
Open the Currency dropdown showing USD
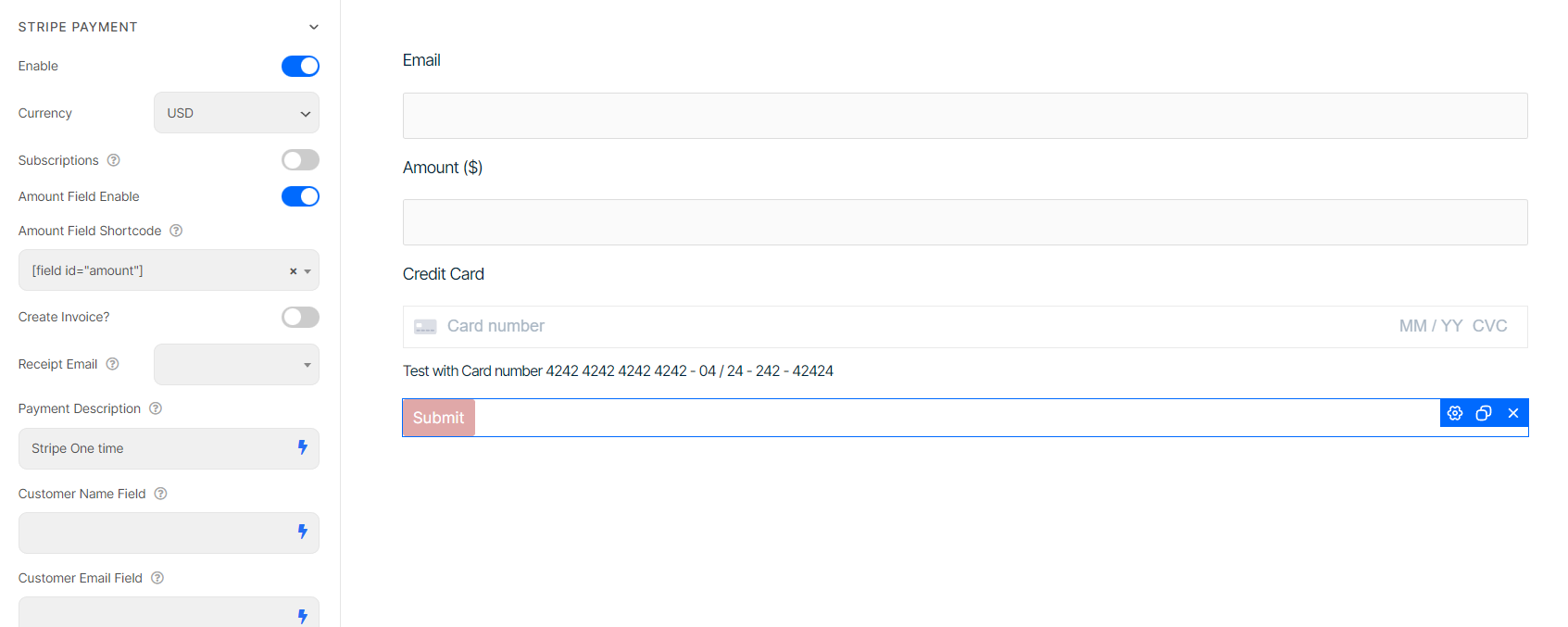click(x=236, y=112)
